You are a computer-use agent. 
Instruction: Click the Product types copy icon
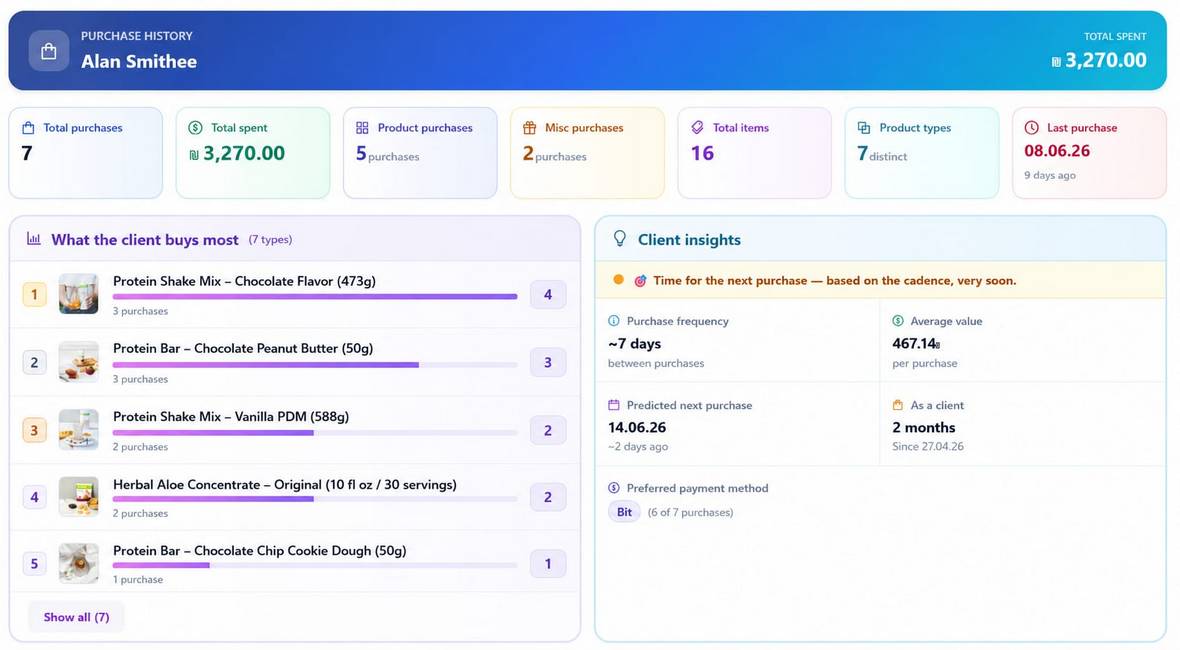(864, 128)
